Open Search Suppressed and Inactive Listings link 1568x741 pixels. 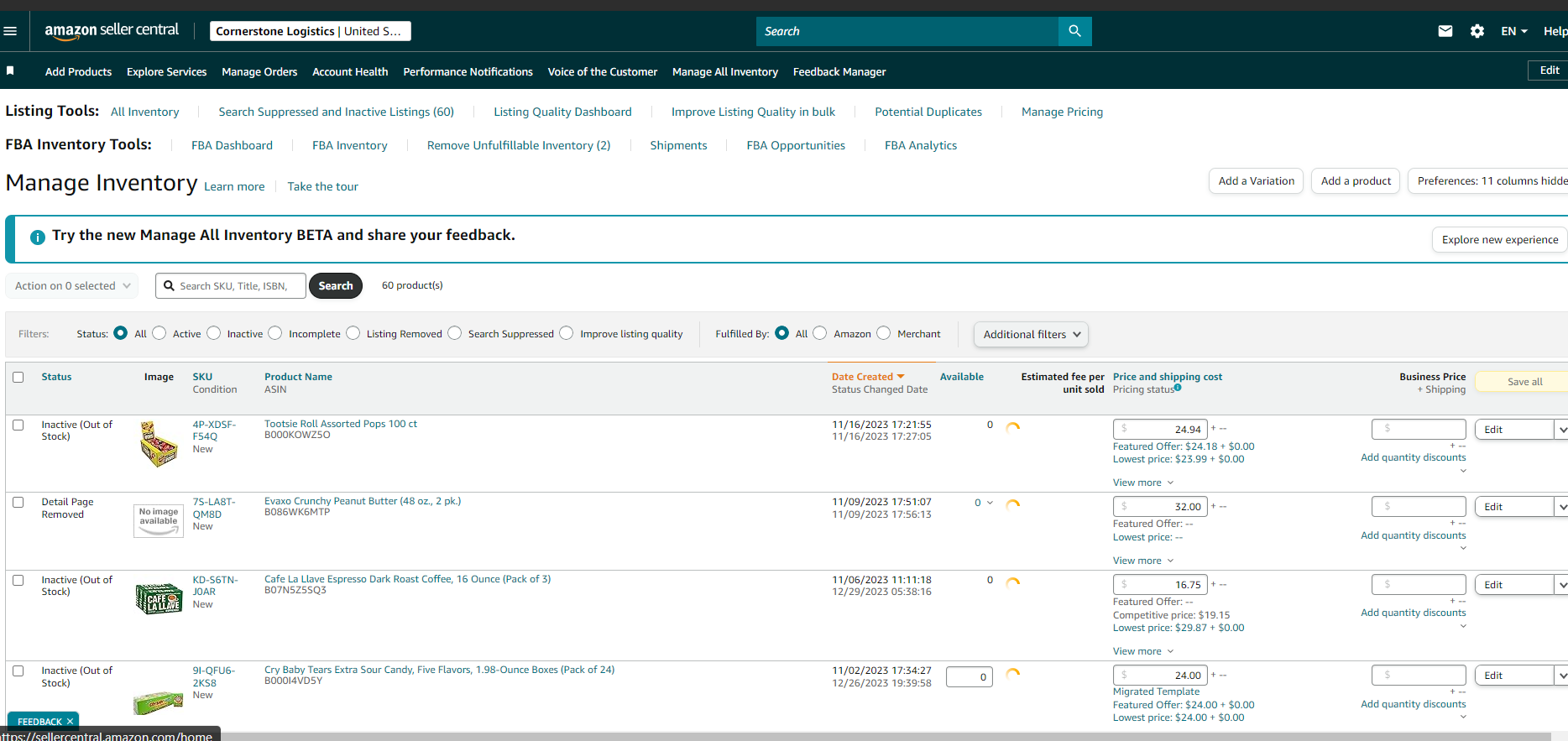336,112
